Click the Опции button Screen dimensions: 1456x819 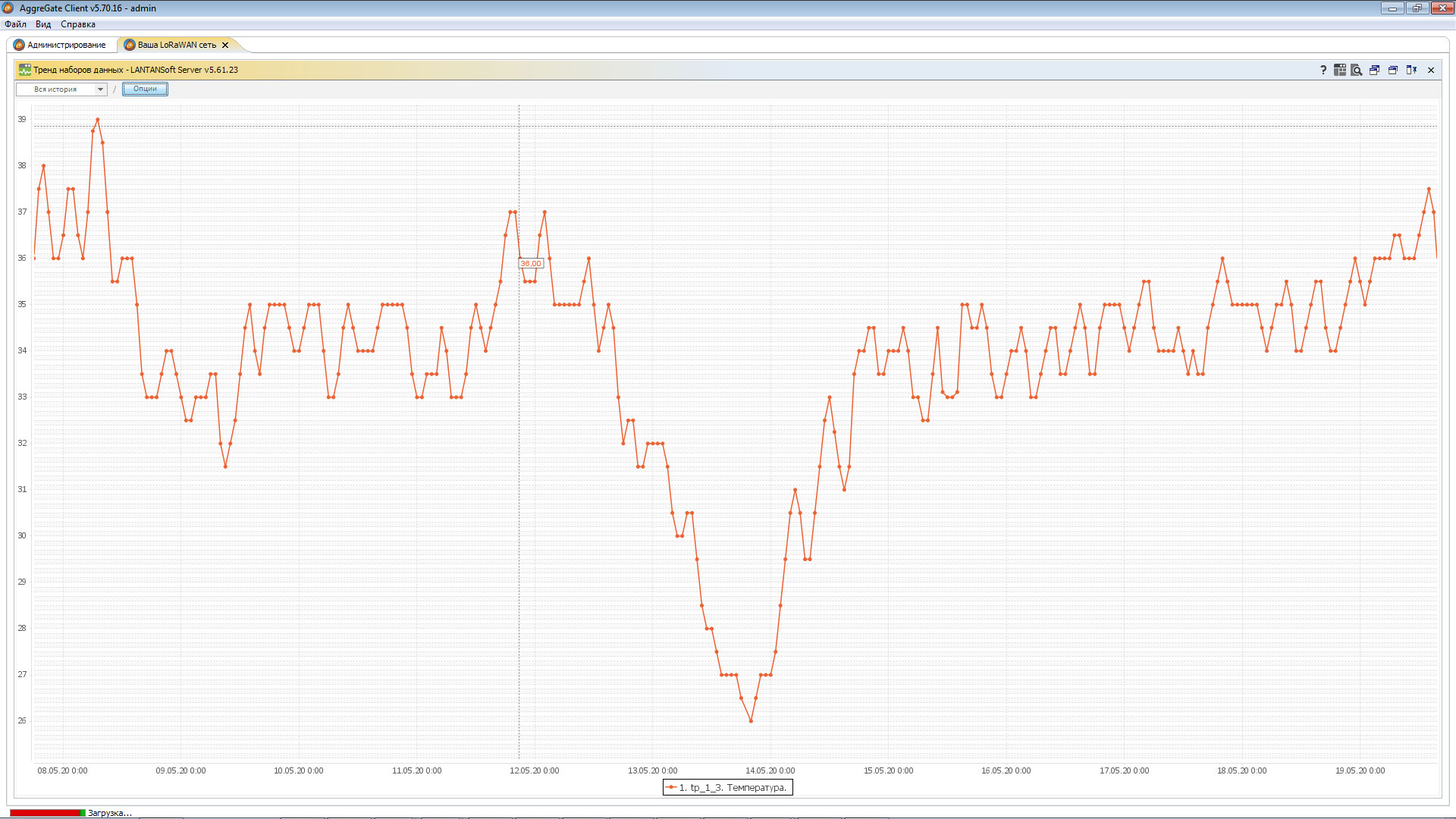(x=145, y=89)
